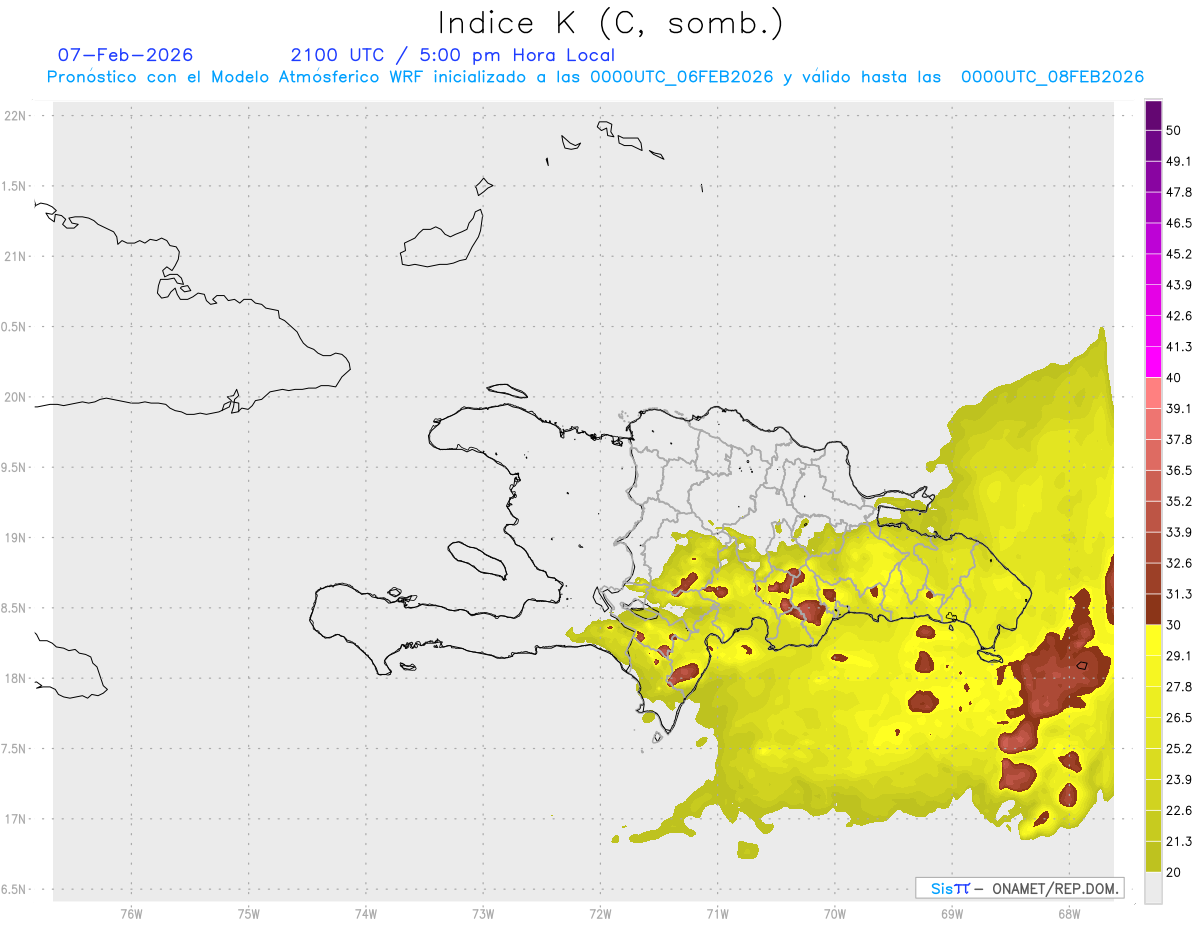Select the colorbar segment between 35.2 and 36.5
Screen dimensions: 1200x927
[x=1153, y=486]
